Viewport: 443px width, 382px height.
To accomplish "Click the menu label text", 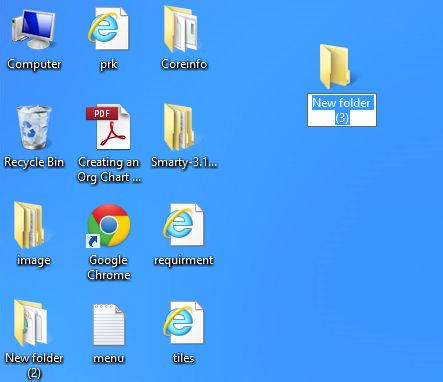I will point(109,358).
